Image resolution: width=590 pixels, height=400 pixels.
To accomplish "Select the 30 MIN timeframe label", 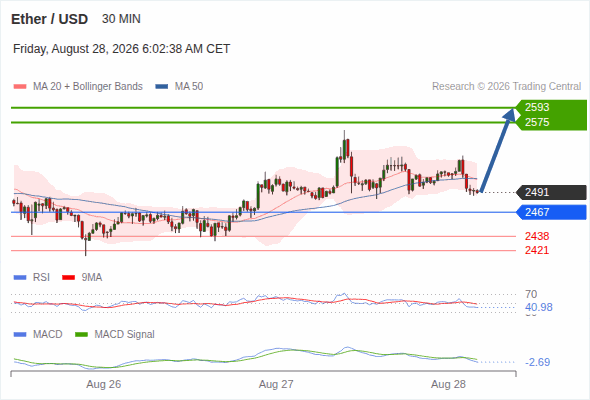I will [121, 19].
